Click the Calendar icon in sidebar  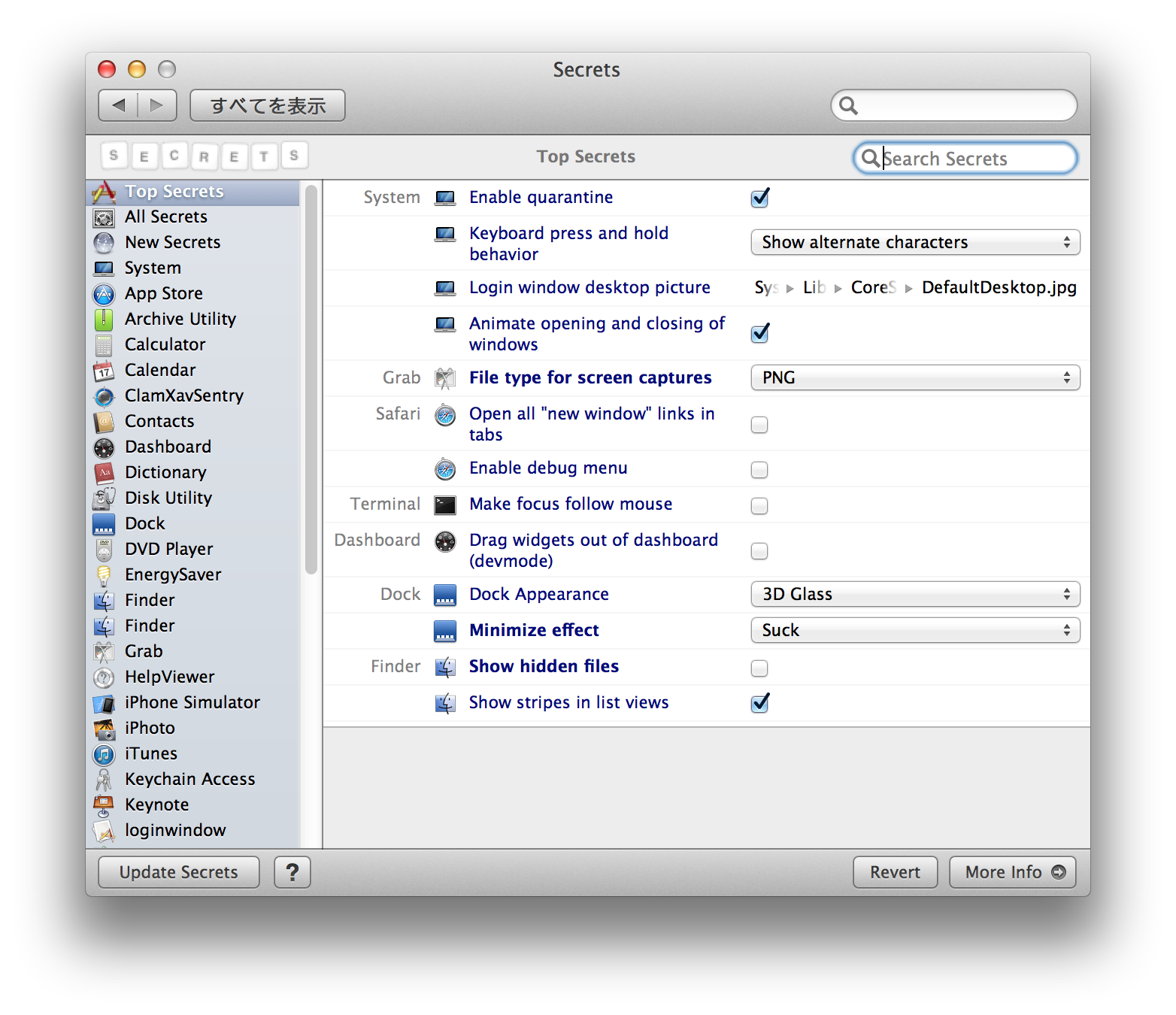coord(104,371)
